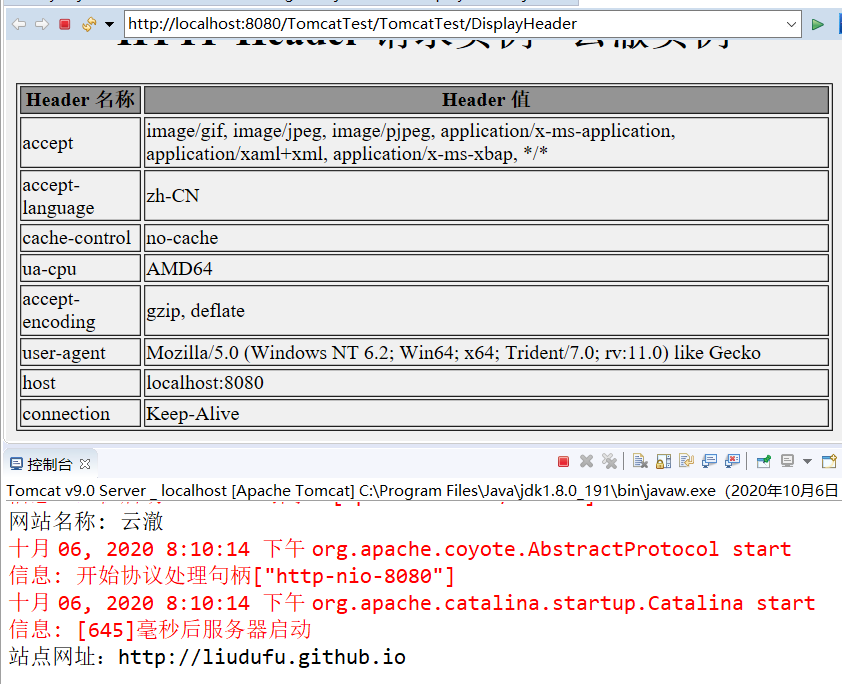842x684 pixels.
Task: Open the Display Selected Console dropdown arrow
Action: point(807,461)
